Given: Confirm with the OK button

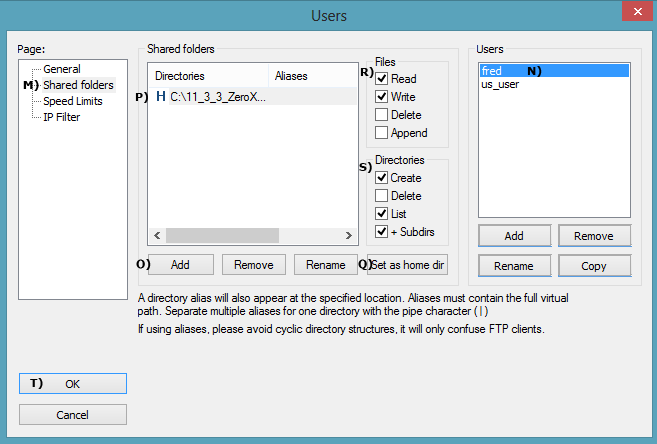Looking at the screenshot, I should tap(73, 384).
